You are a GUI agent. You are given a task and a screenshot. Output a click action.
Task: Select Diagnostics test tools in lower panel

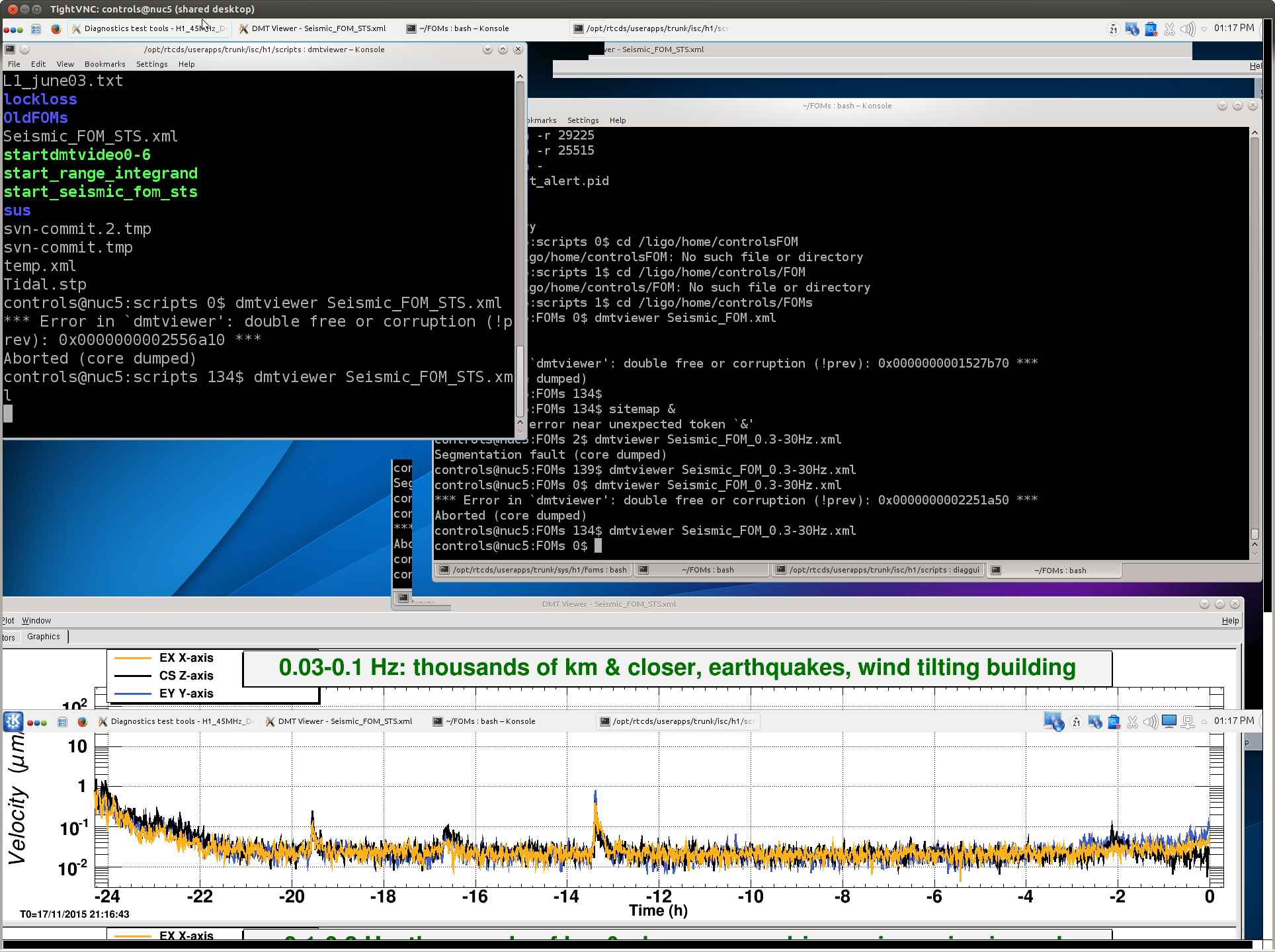[176, 721]
